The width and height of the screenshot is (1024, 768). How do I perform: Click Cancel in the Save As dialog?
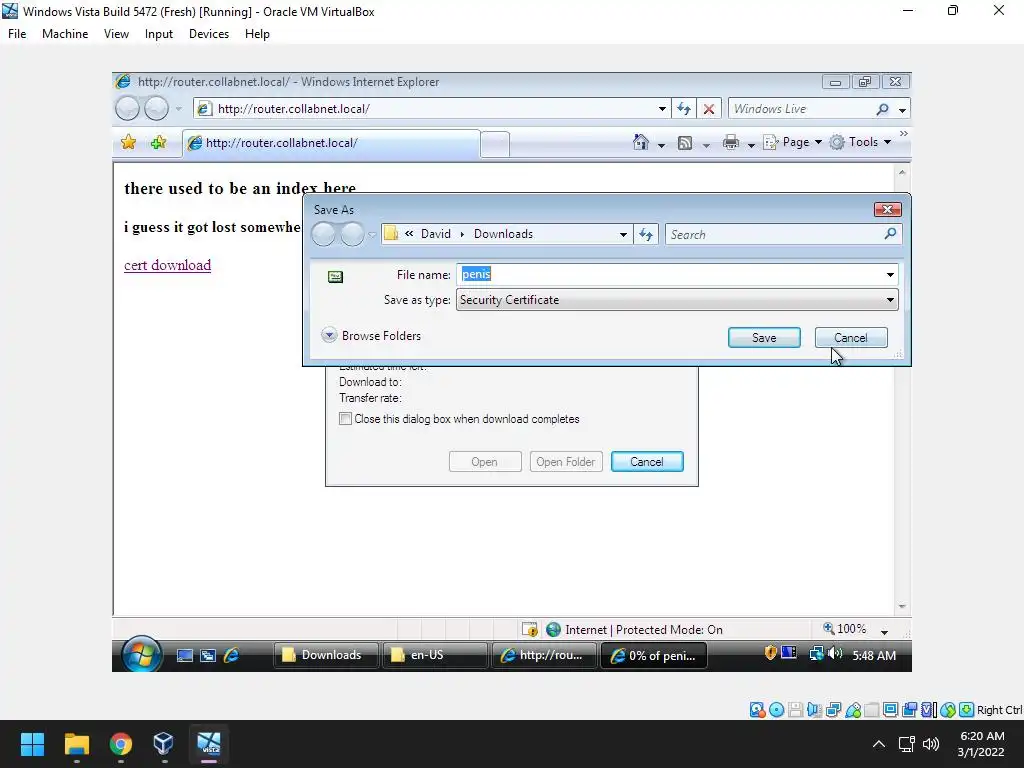(851, 338)
